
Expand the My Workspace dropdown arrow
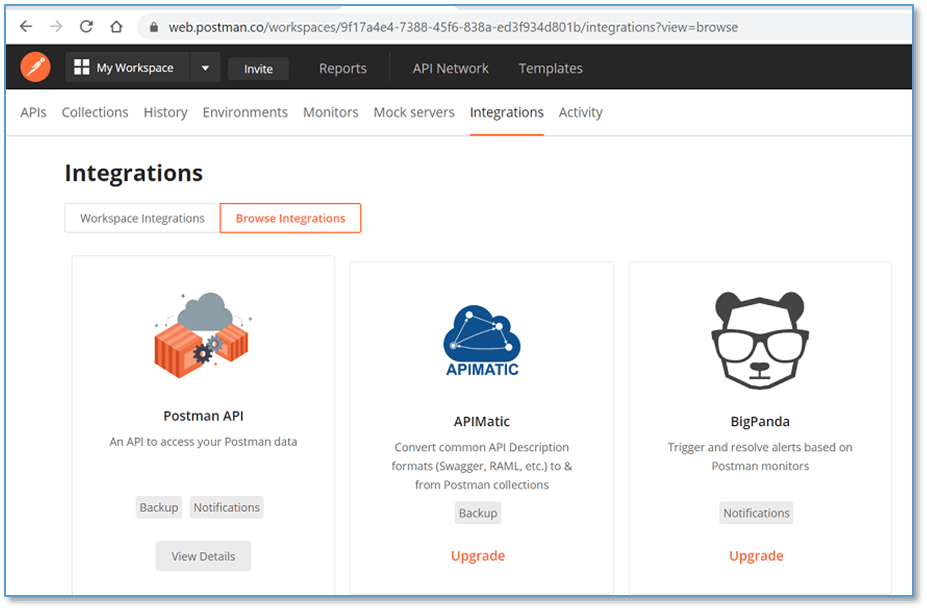(x=205, y=68)
